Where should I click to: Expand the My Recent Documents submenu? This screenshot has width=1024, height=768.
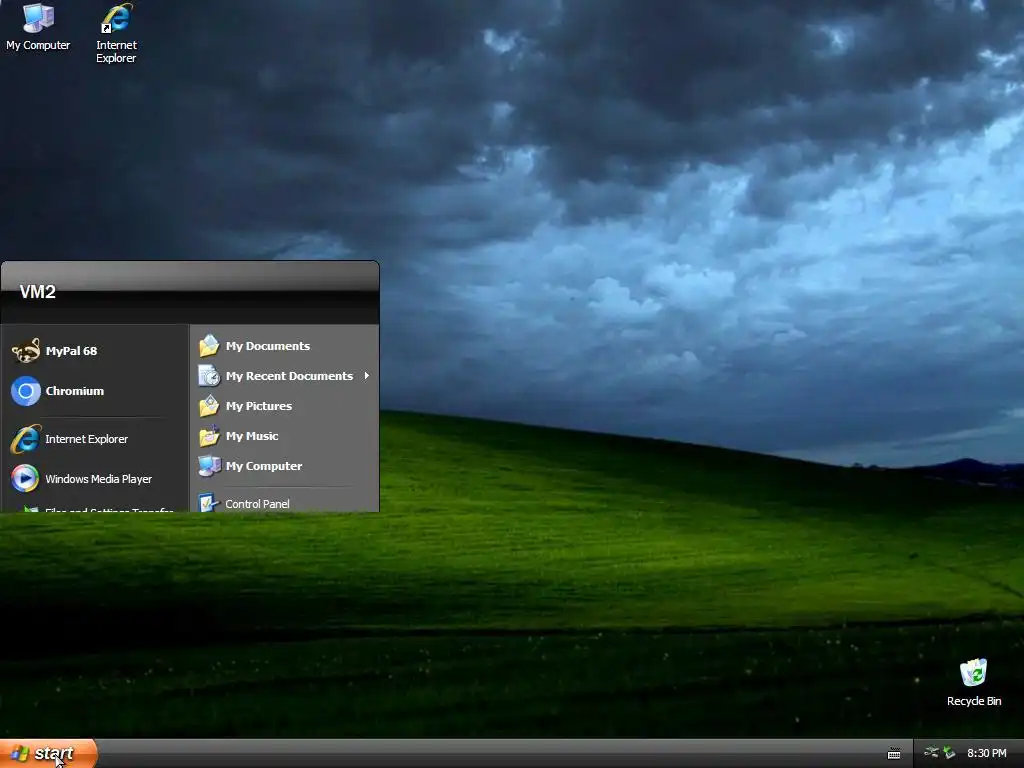pos(285,376)
